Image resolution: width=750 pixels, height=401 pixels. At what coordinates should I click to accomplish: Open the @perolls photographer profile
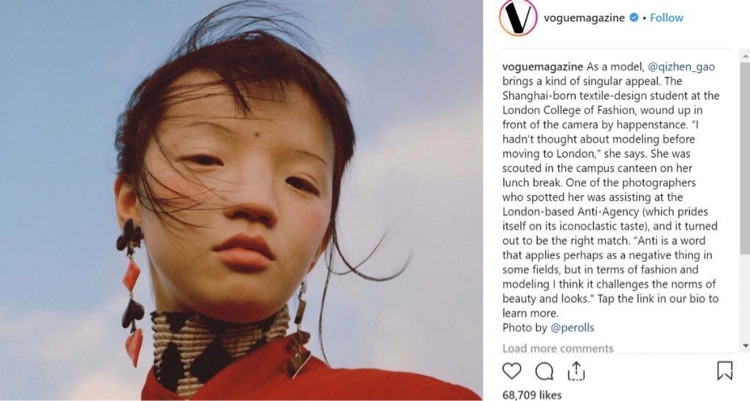coord(572,328)
